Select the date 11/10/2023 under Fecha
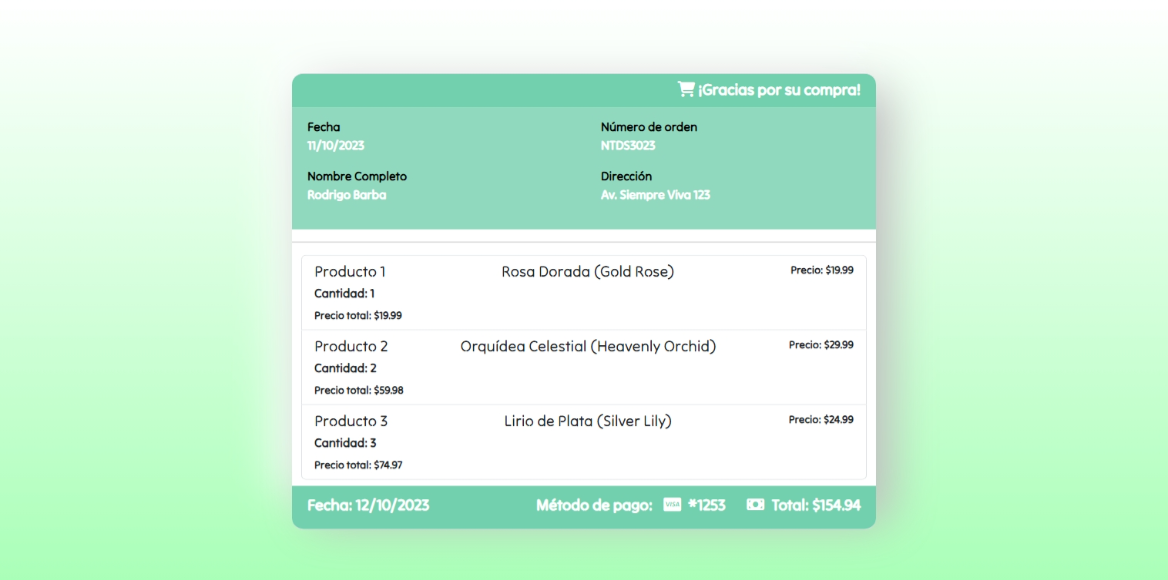 [x=336, y=145]
